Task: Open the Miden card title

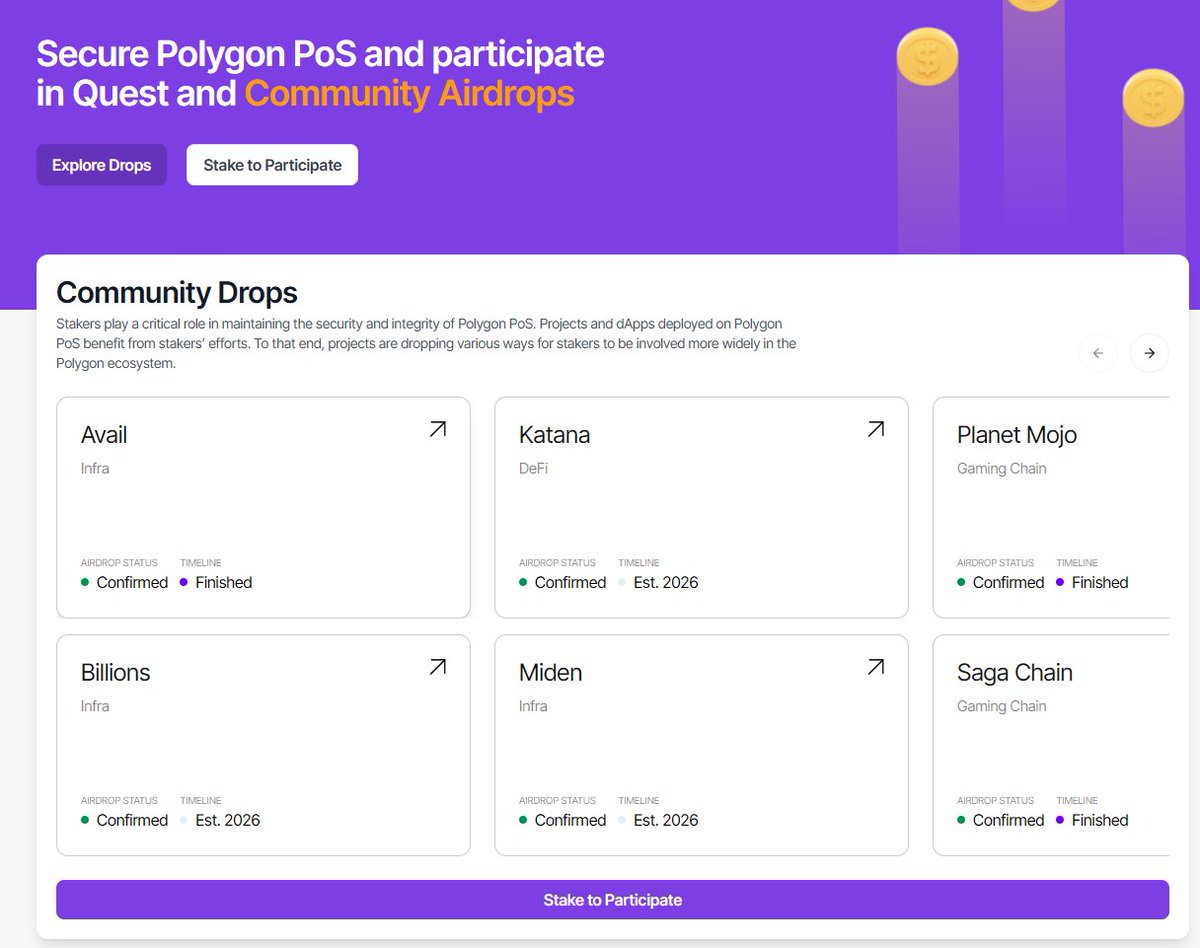Action: [x=550, y=673]
